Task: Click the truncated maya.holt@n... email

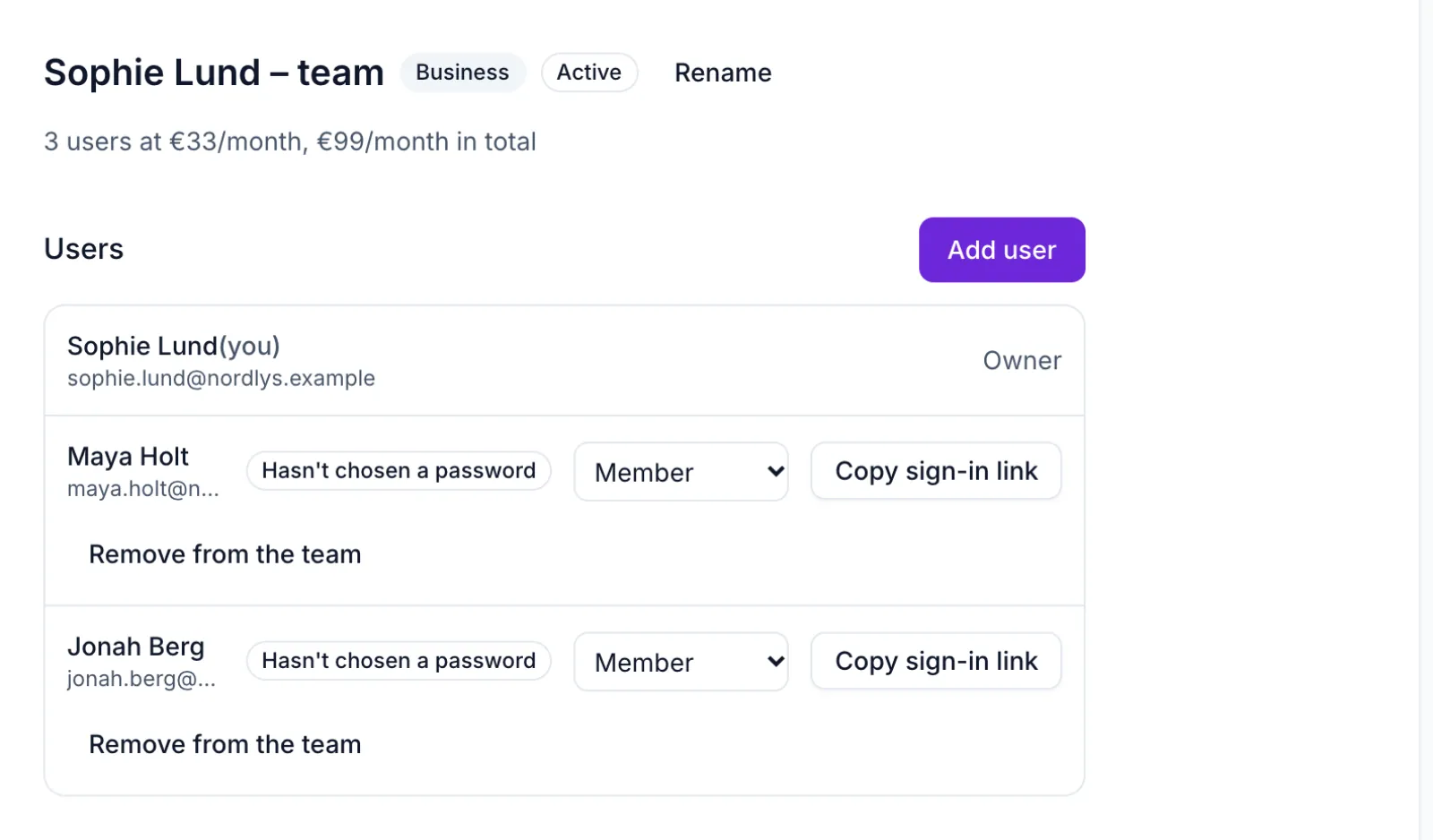Action: tap(143, 489)
